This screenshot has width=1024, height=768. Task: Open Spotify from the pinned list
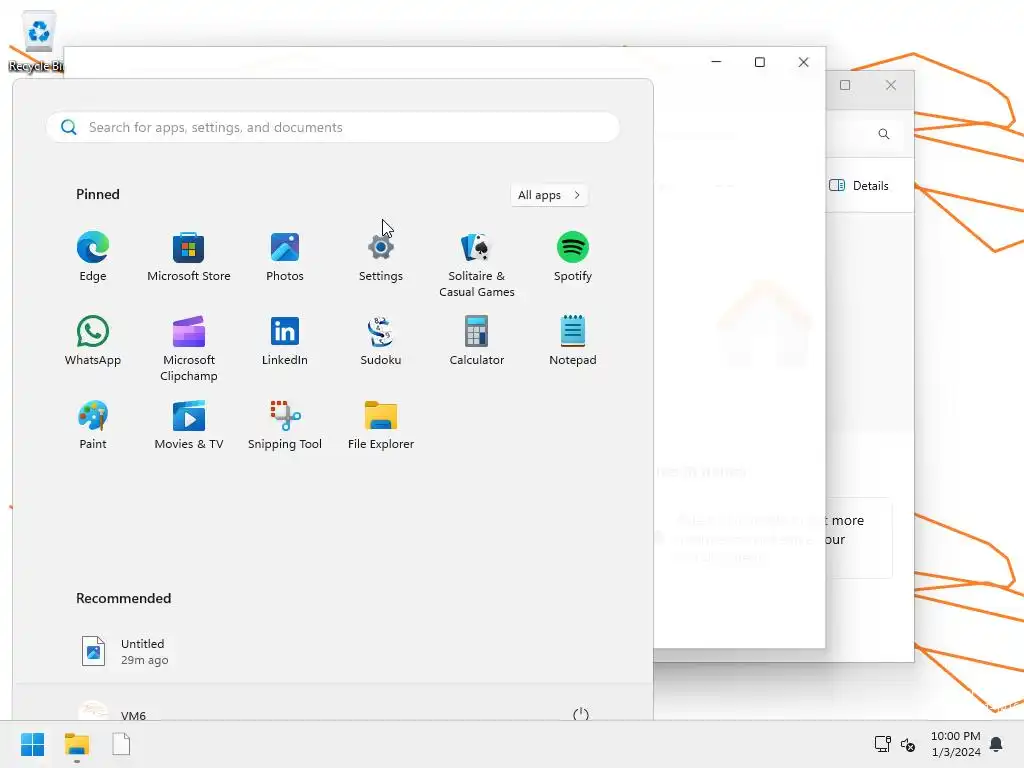point(573,256)
